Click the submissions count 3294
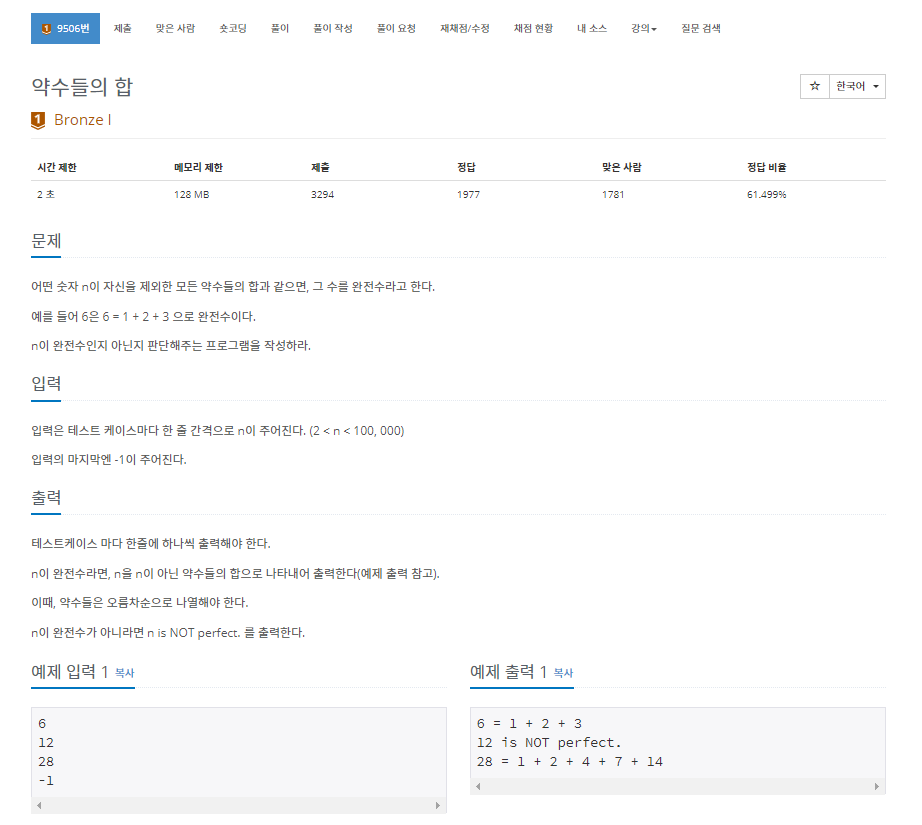Viewport: 922px width, 825px height. coord(322,195)
